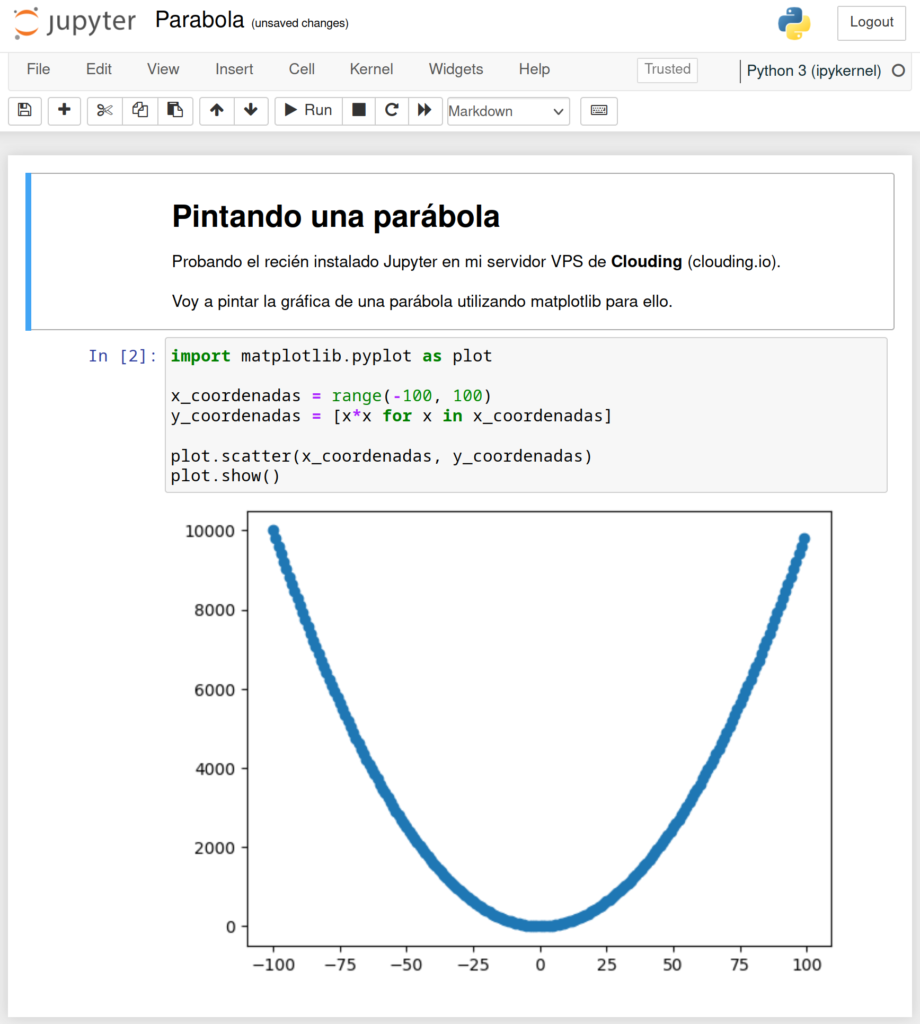920x1024 pixels.
Task: Click the Clouding bold word in markdown
Action: coord(646,262)
